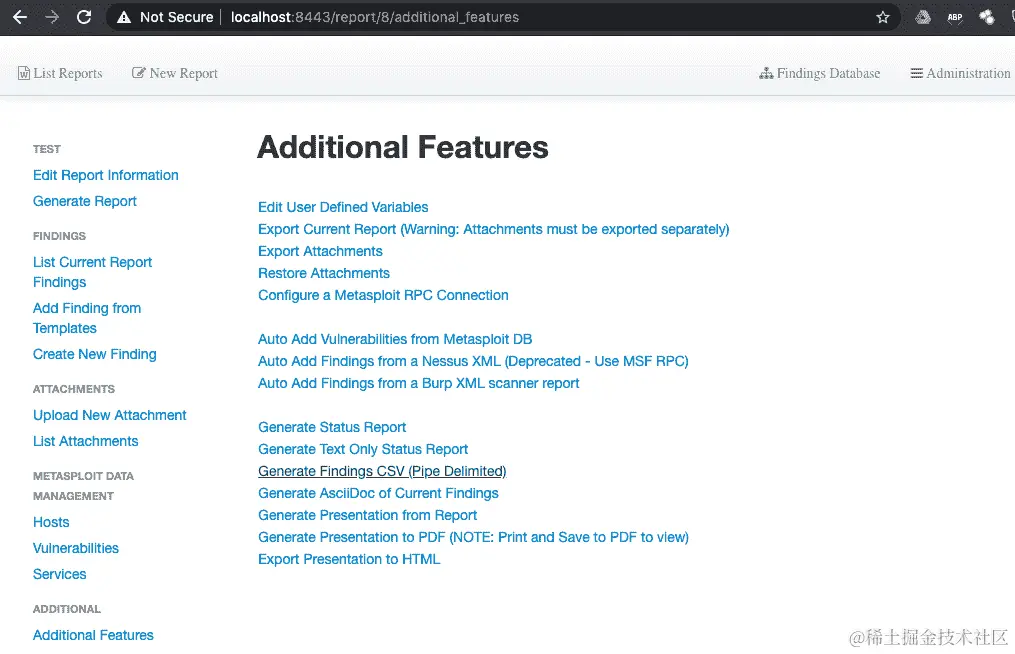Open Additional Features sidebar link
1015x654 pixels.
pos(93,635)
